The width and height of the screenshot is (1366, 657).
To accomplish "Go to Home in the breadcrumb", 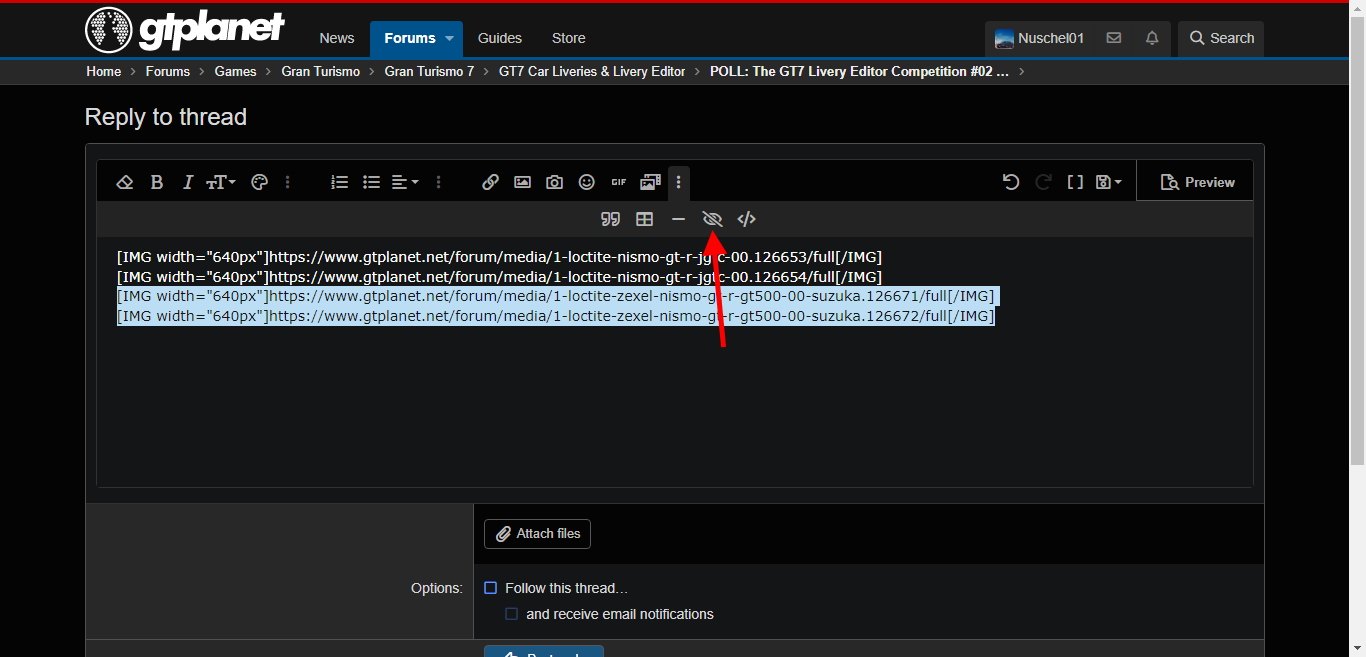I will click(x=103, y=71).
